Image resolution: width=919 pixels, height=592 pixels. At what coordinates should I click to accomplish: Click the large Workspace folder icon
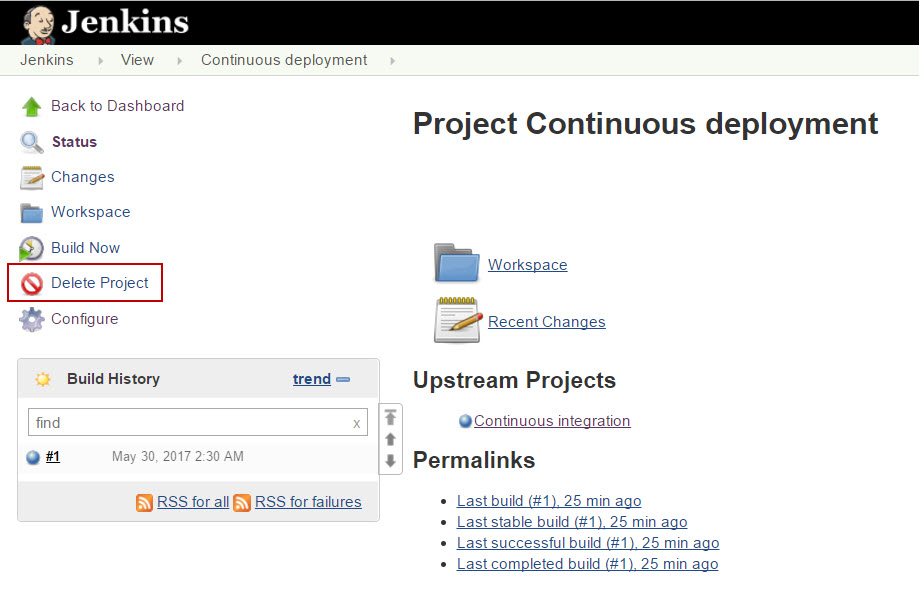457,263
